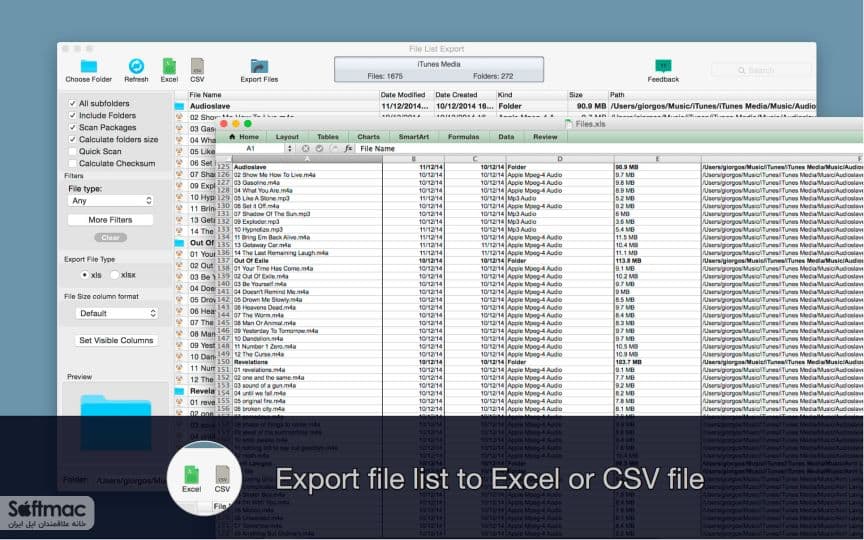Click the stepper beside the A1 name box
Image resolution: width=864 pixels, height=540 pixels.
pos(289,148)
